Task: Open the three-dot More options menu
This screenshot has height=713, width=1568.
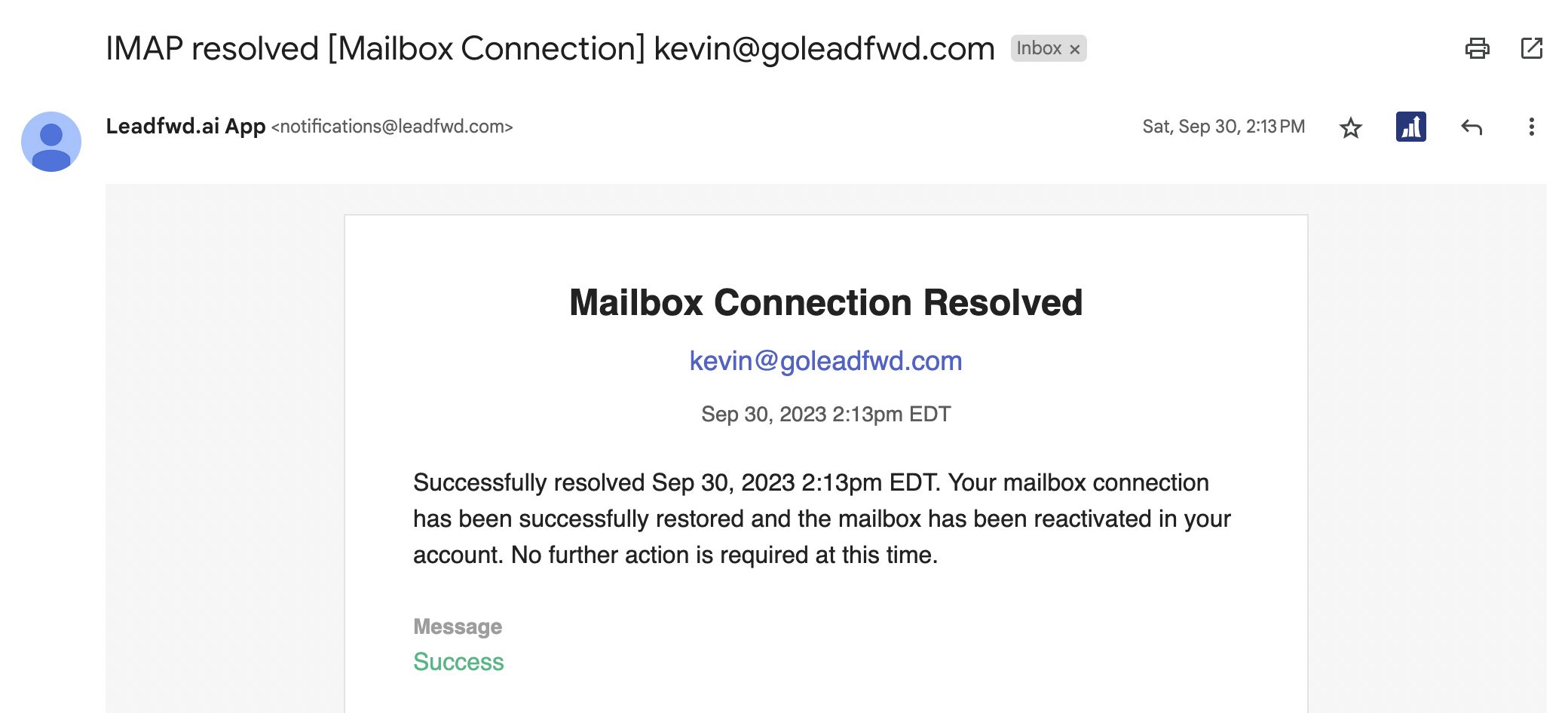Action: click(x=1531, y=127)
